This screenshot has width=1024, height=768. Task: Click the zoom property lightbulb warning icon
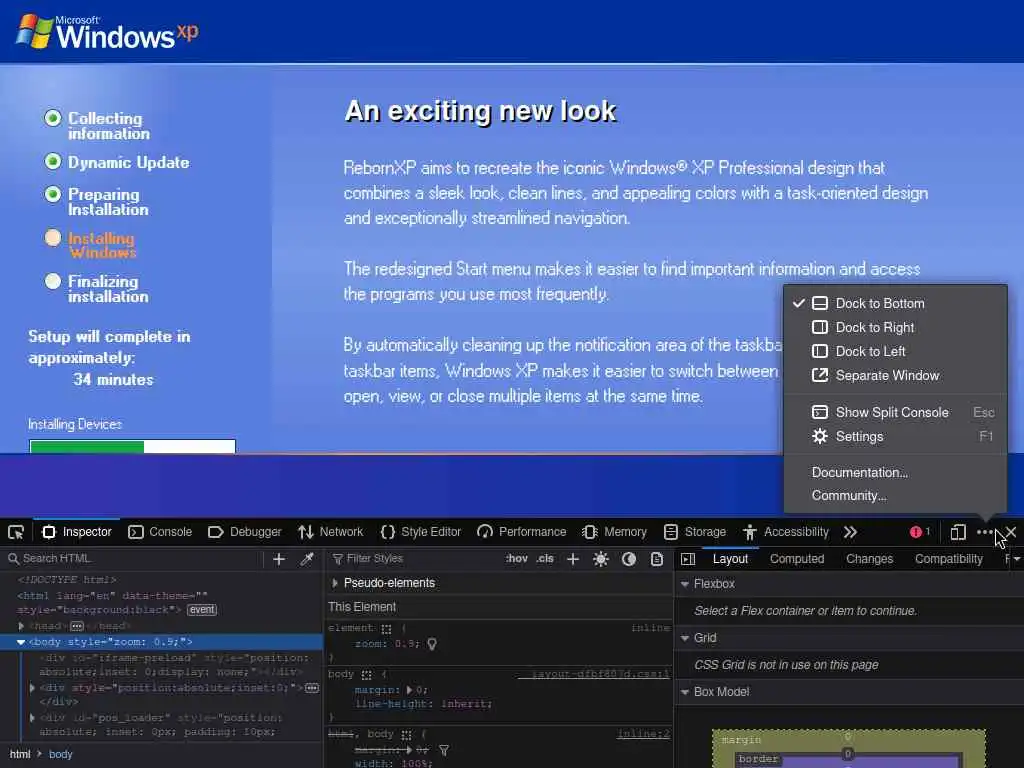point(432,644)
